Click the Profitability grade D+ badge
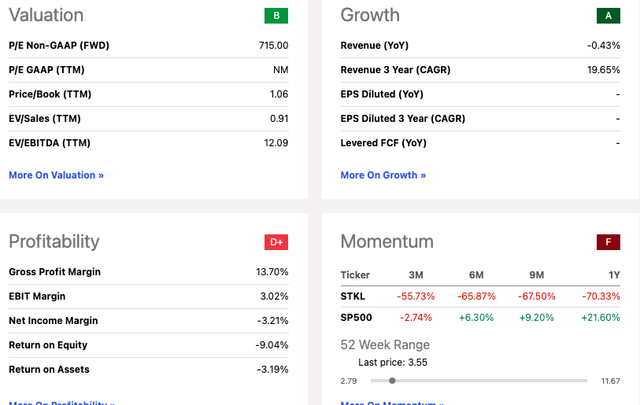 pyautogui.click(x=275, y=242)
